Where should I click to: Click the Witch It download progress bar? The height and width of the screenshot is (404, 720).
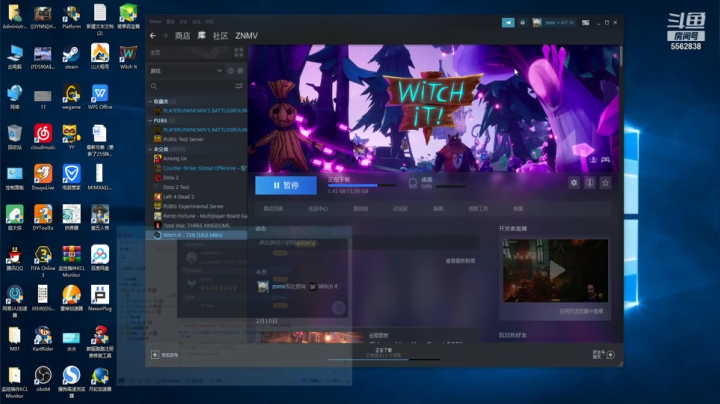[362, 185]
